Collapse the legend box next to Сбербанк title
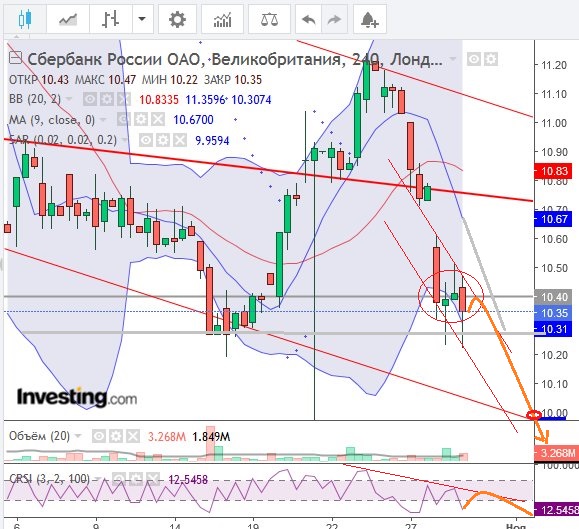 click(16, 58)
